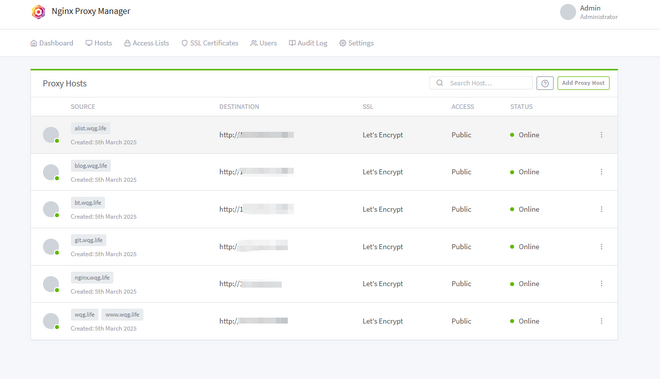View the Audit Log
Image resolution: width=660 pixels, height=379 pixels.
click(x=308, y=43)
